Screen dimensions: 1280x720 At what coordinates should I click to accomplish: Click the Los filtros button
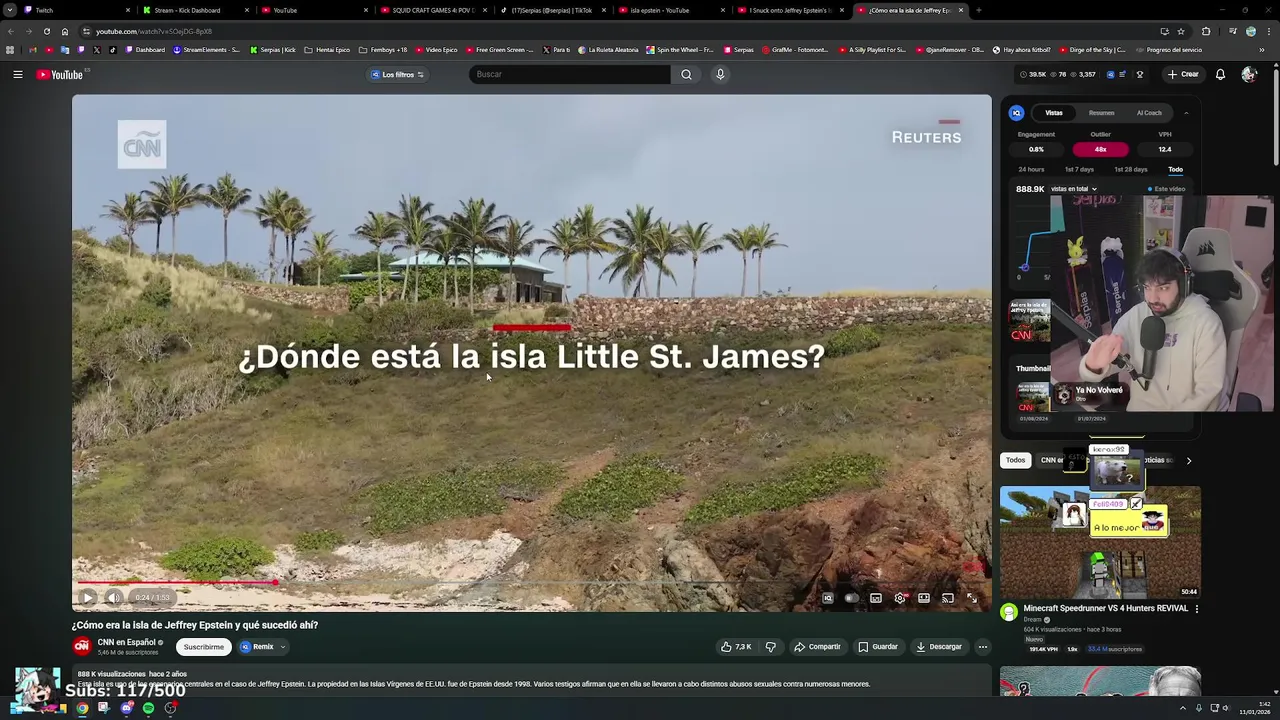pyautogui.click(x=398, y=74)
